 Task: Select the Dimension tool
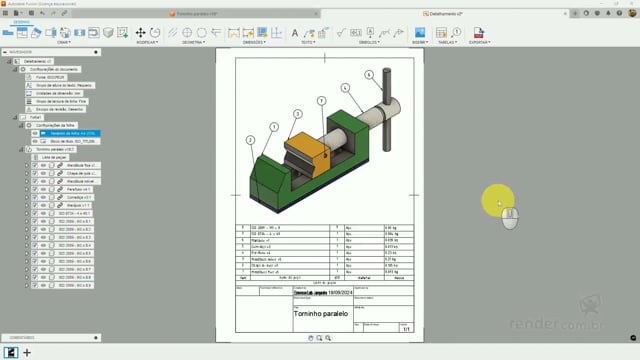233,33
